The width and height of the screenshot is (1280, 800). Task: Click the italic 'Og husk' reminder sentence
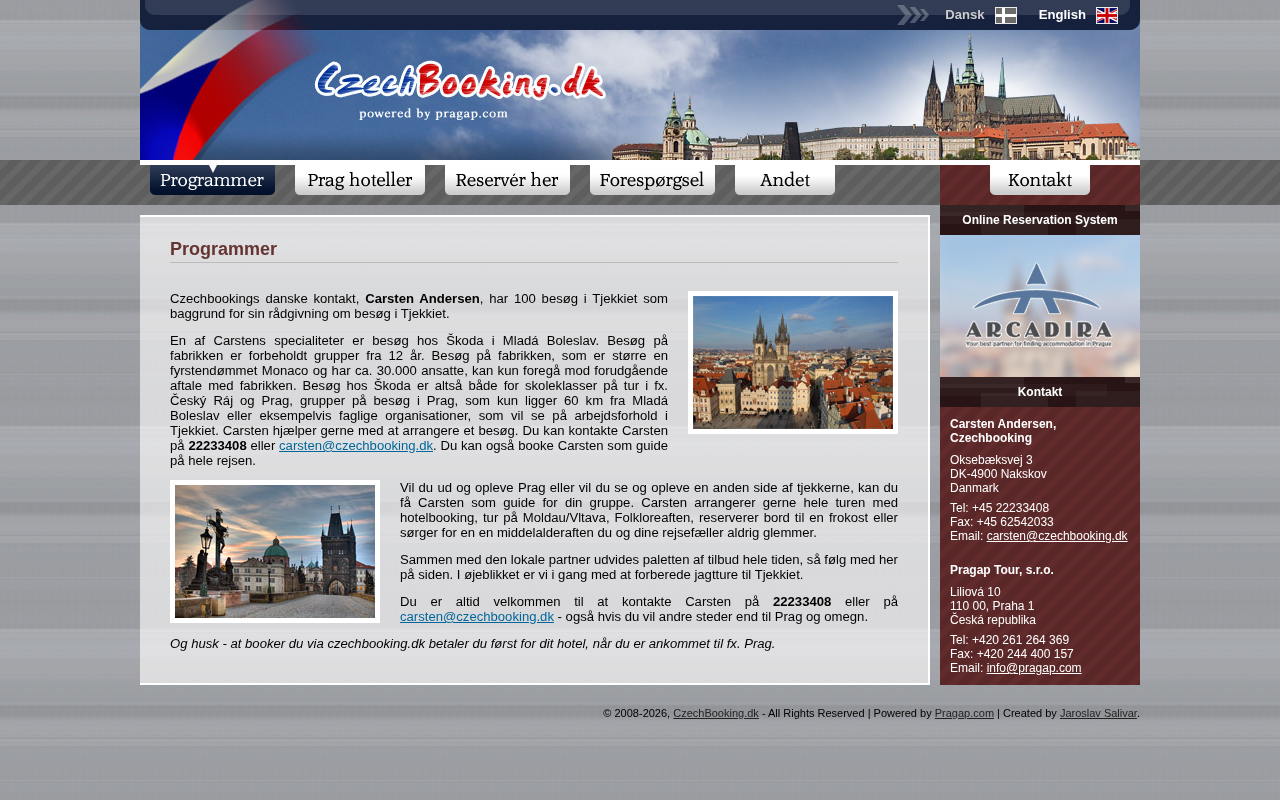click(x=473, y=644)
